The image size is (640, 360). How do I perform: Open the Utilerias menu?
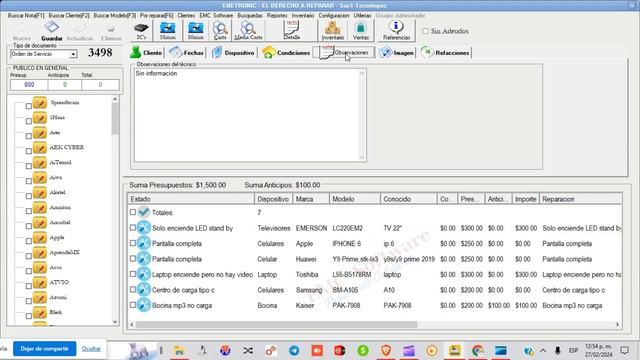pos(362,16)
